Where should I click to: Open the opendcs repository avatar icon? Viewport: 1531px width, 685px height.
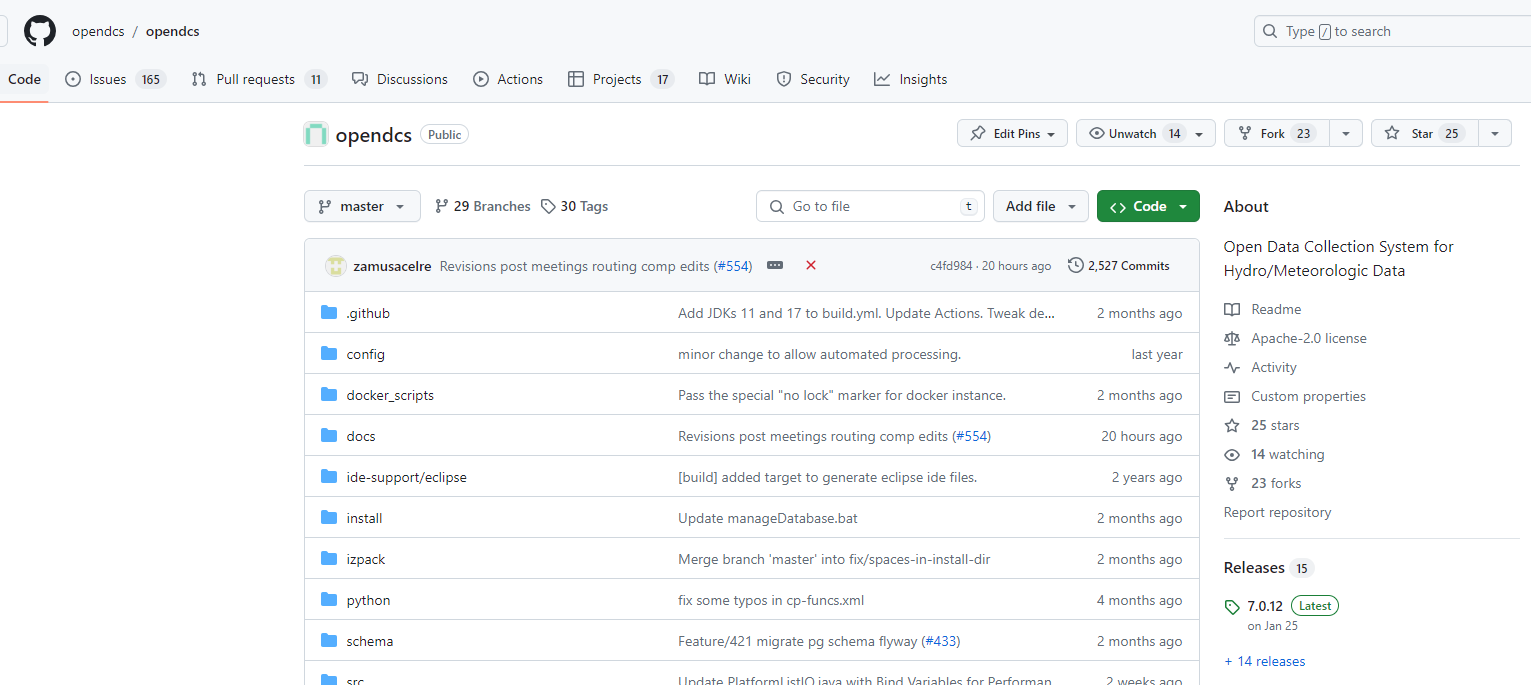[316, 134]
